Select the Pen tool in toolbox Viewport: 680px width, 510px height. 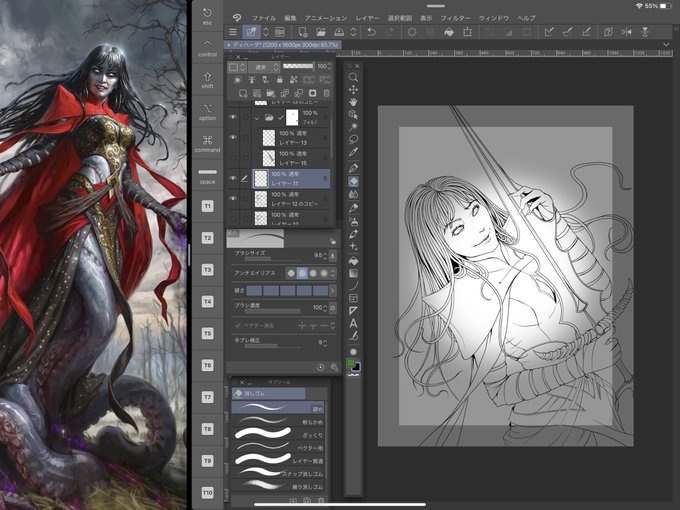pyautogui.click(x=353, y=168)
